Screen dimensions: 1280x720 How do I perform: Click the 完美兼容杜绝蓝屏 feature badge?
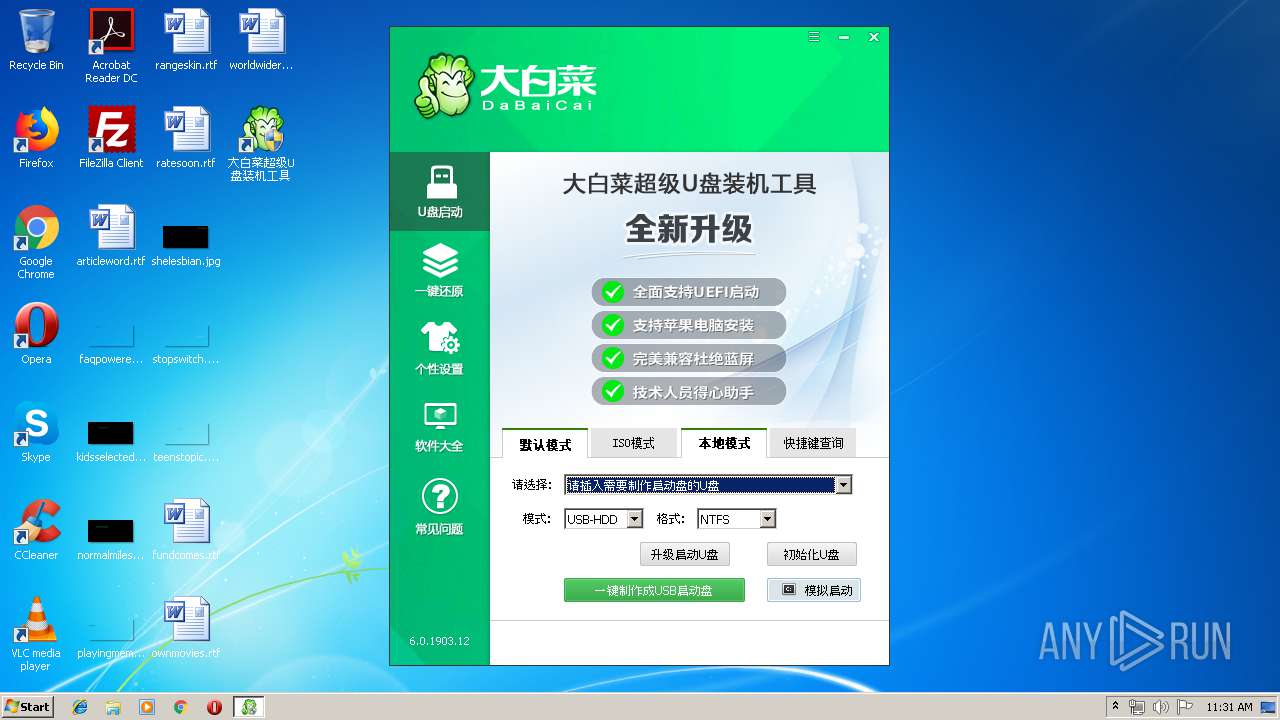pyautogui.click(x=688, y=358)
